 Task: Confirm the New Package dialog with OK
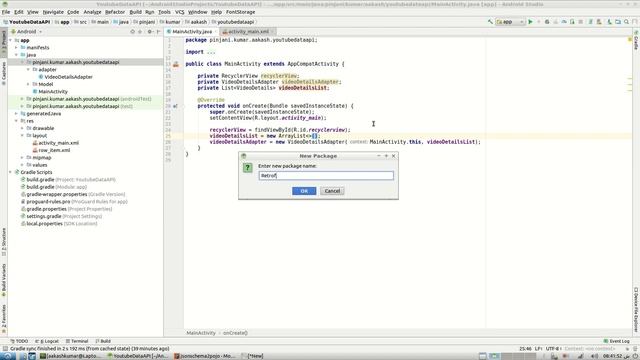pyautogui.click(x=304, y=191)
